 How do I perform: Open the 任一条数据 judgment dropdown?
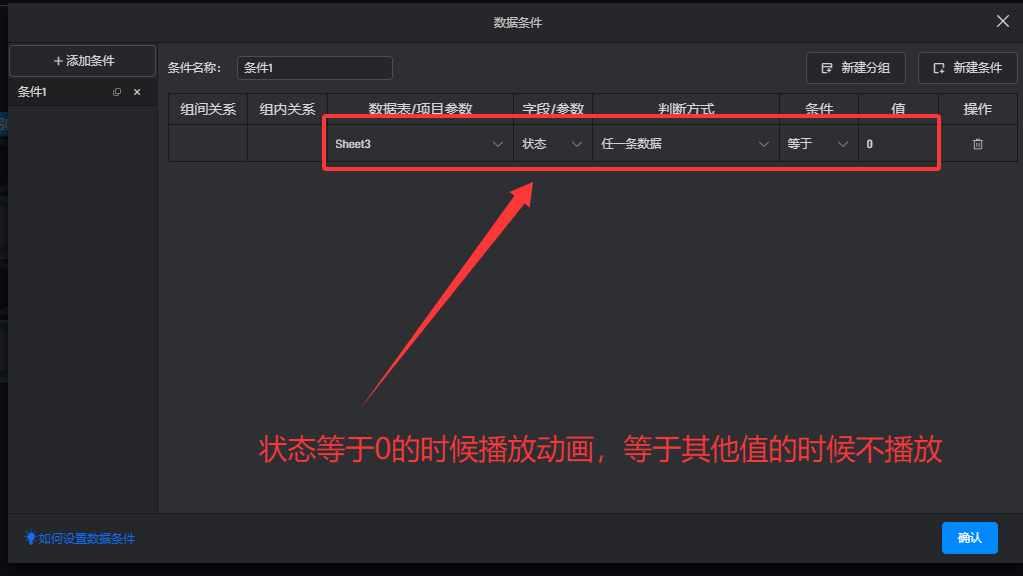685,144
